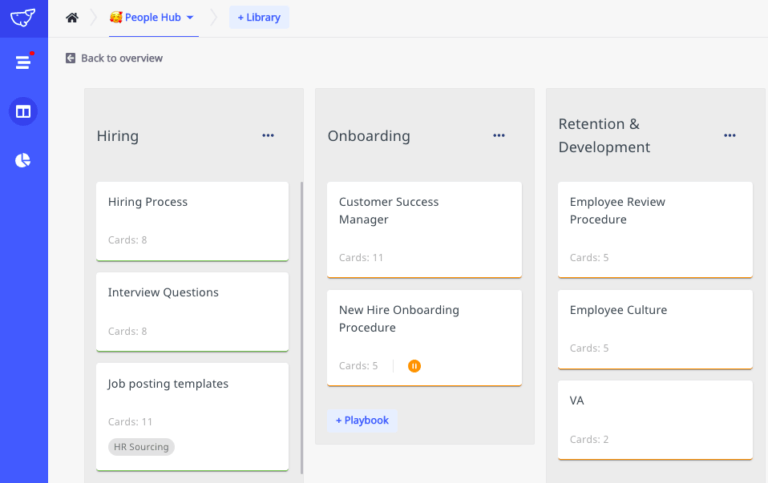Viewport: 768px width, 483px height.
Task: Open Onboarding column options menu
Action: 499,136
